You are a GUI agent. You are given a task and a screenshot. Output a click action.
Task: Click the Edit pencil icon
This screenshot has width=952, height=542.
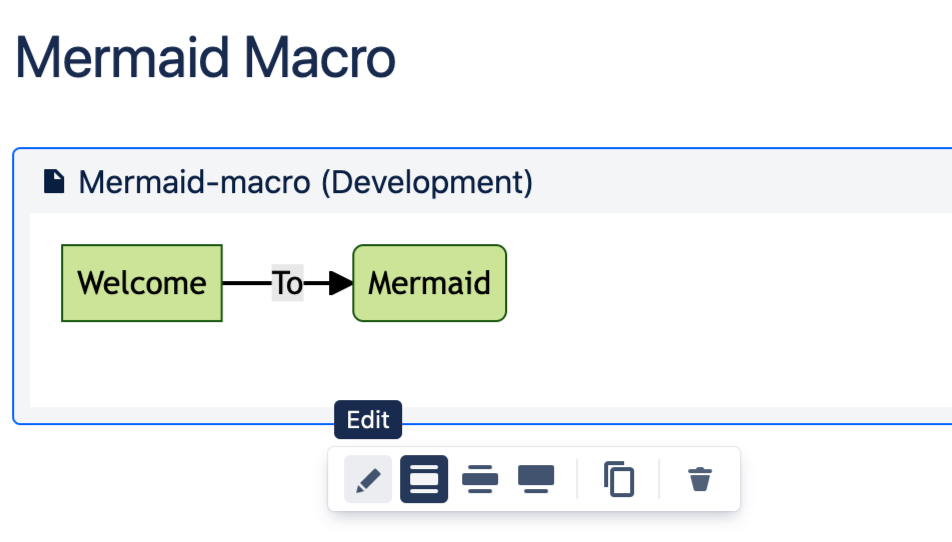368,480
